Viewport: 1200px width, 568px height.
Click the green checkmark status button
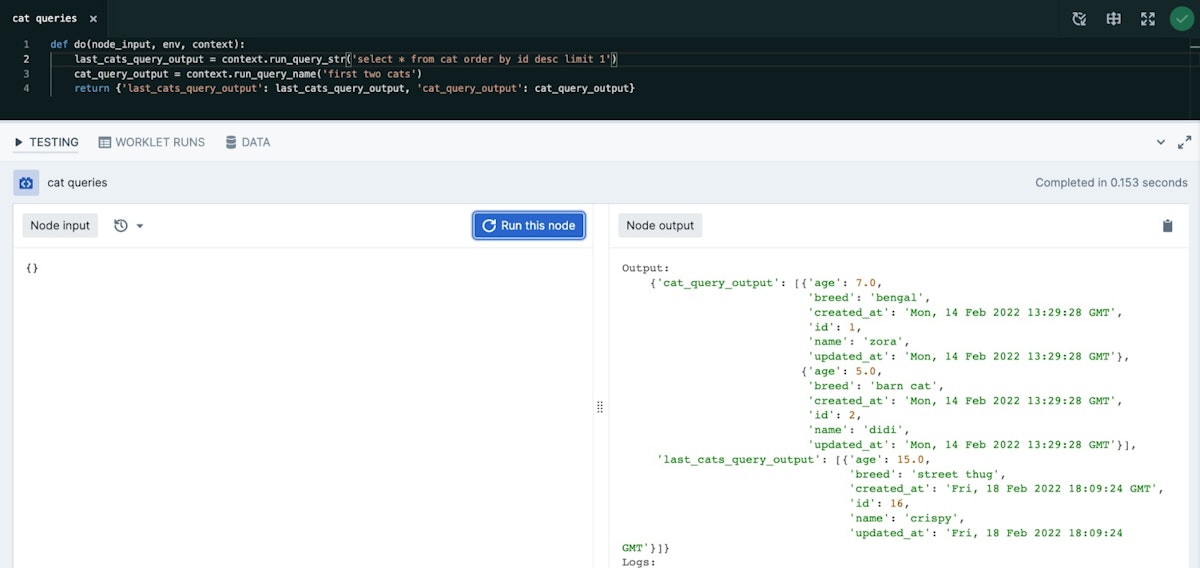click(x=1181, y=18)
